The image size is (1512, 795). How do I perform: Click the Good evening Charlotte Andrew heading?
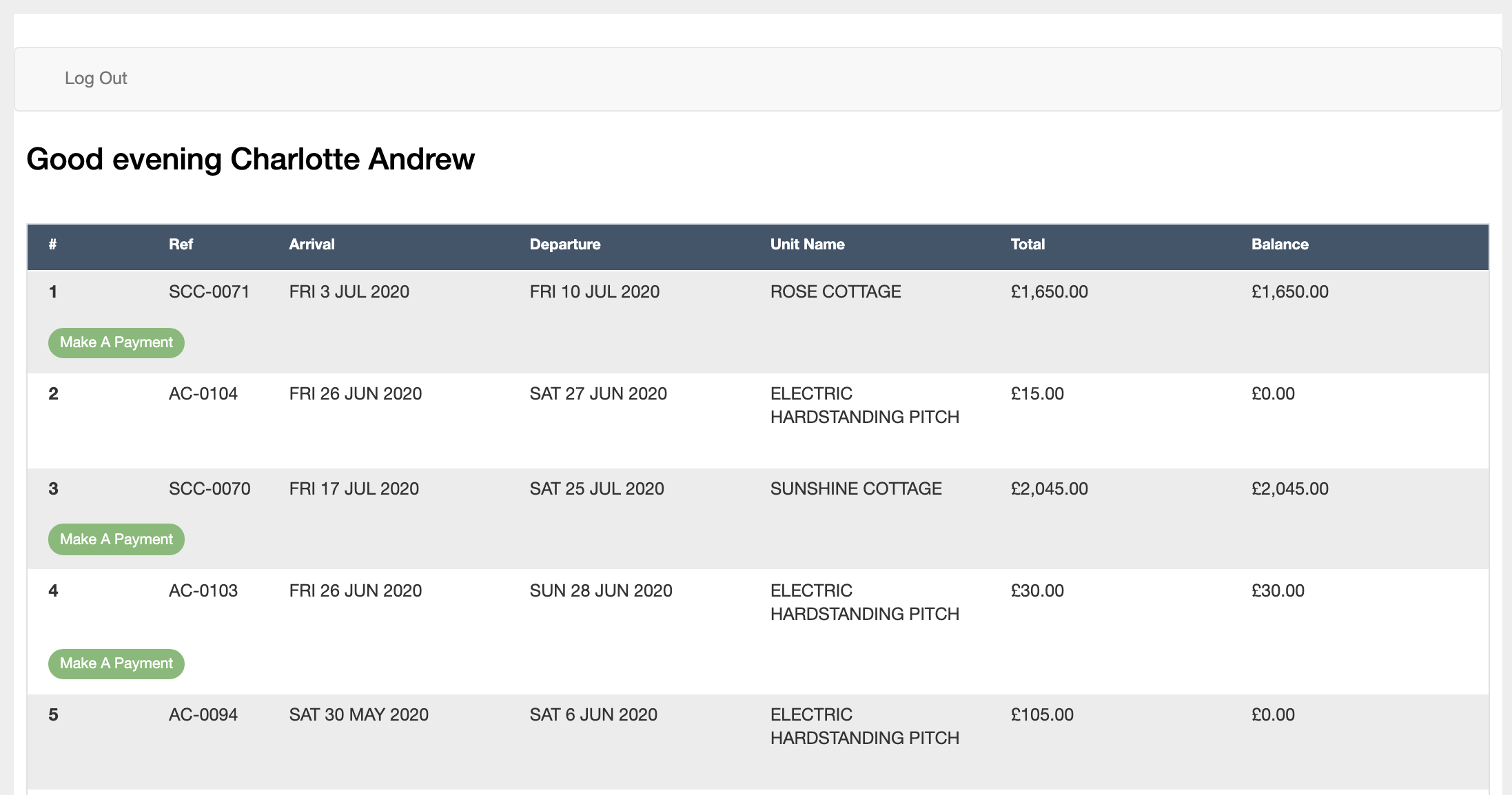250,159
